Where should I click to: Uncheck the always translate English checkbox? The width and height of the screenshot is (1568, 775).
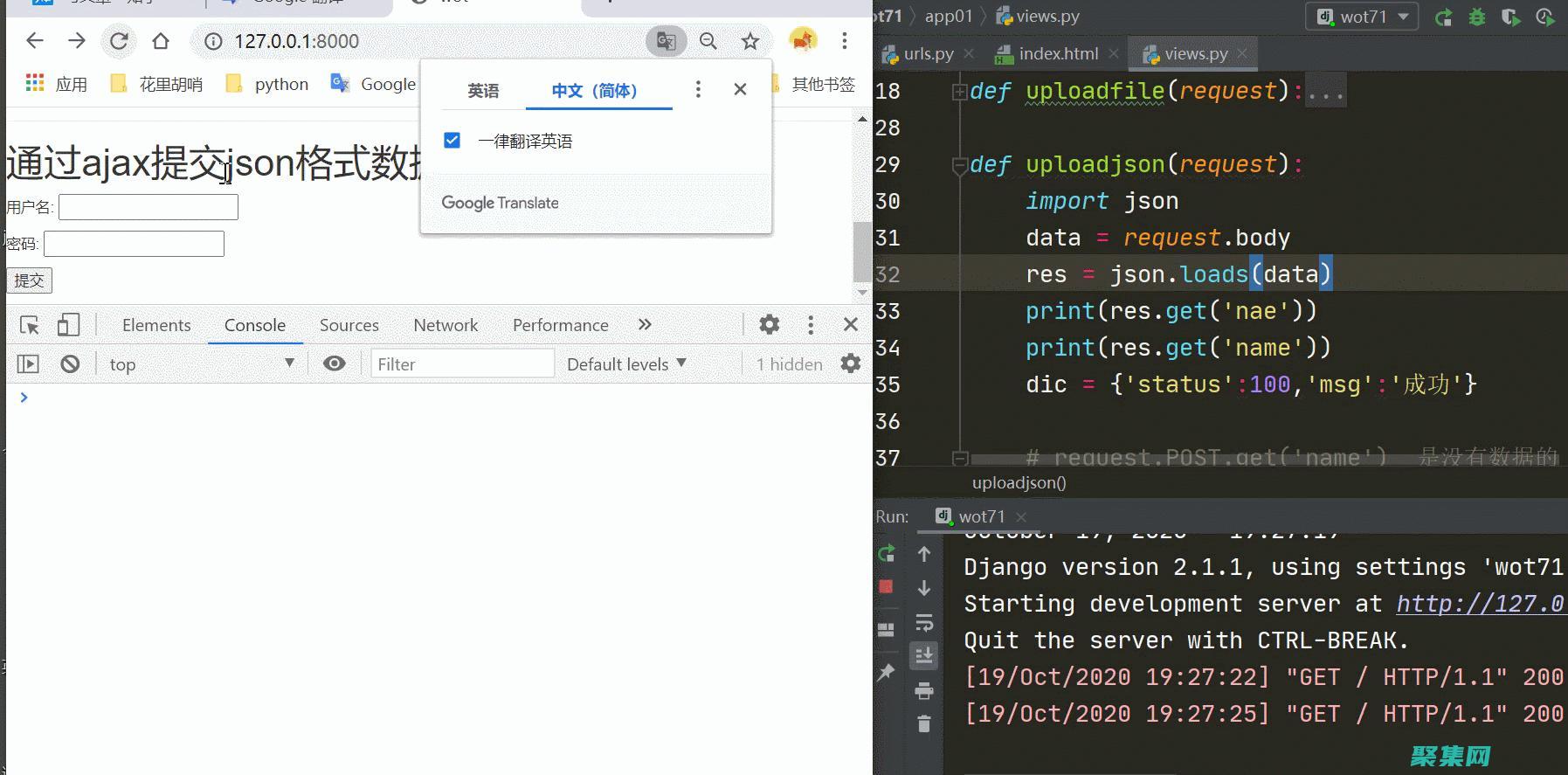coord(452,141)
